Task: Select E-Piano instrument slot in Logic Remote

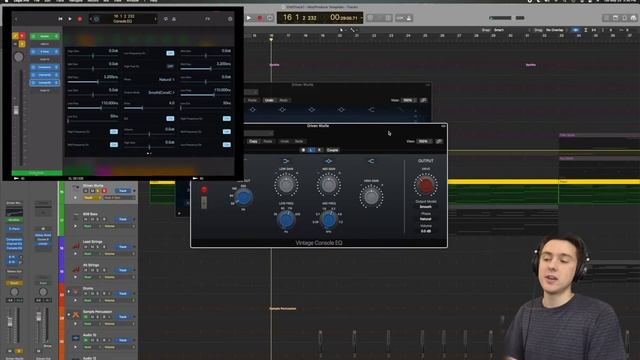Action: [x=44, y=51]
